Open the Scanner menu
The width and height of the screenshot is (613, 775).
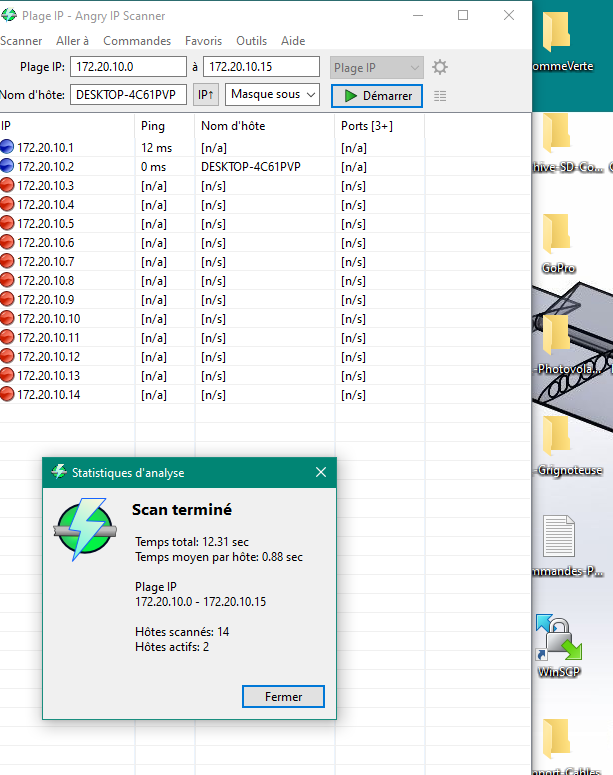click(x=21, y=41)
